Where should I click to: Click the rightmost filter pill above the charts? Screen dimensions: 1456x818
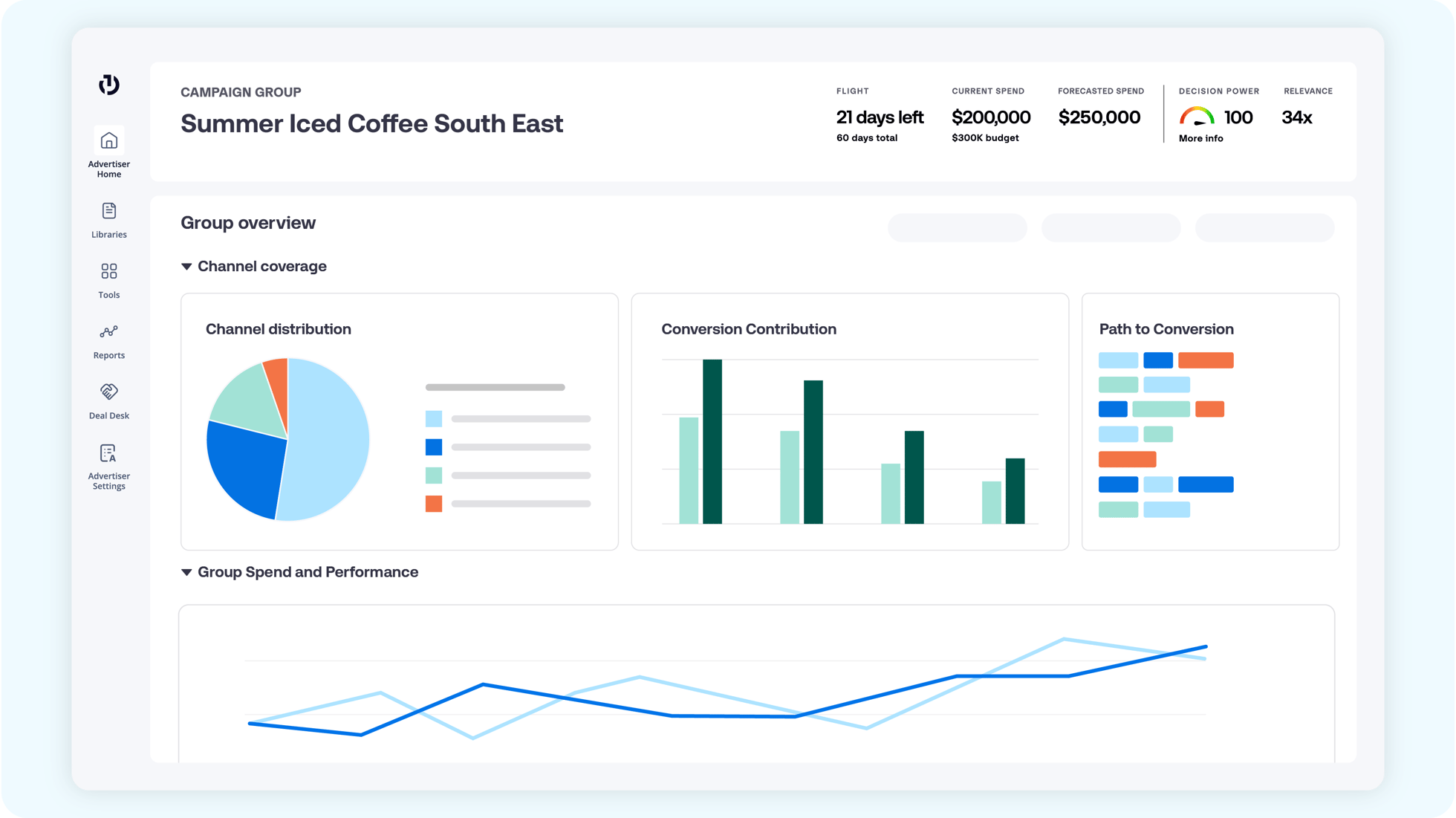point(1264,227)
